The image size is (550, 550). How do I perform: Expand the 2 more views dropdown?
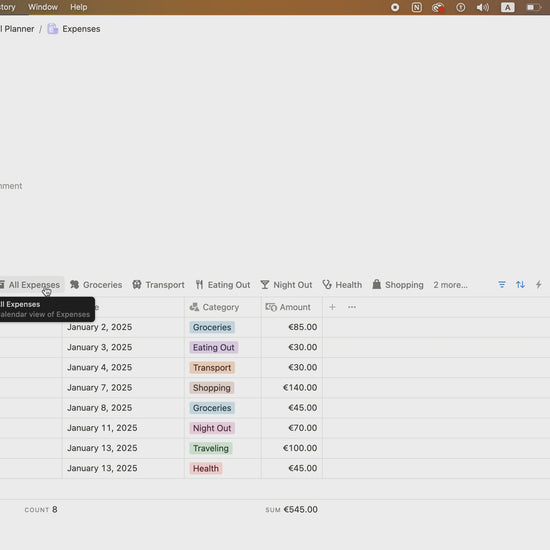point(450,285)
